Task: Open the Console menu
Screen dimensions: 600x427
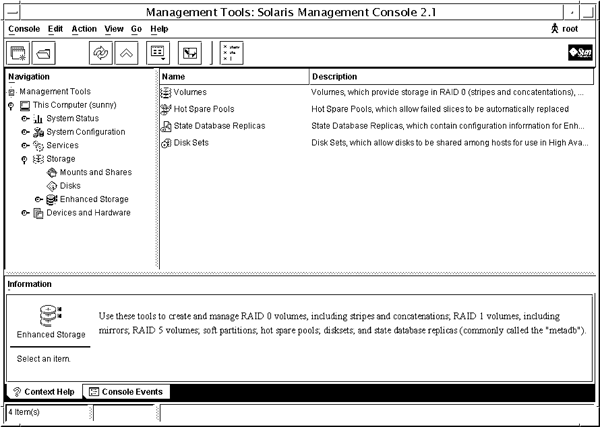Action: [24, 29]
